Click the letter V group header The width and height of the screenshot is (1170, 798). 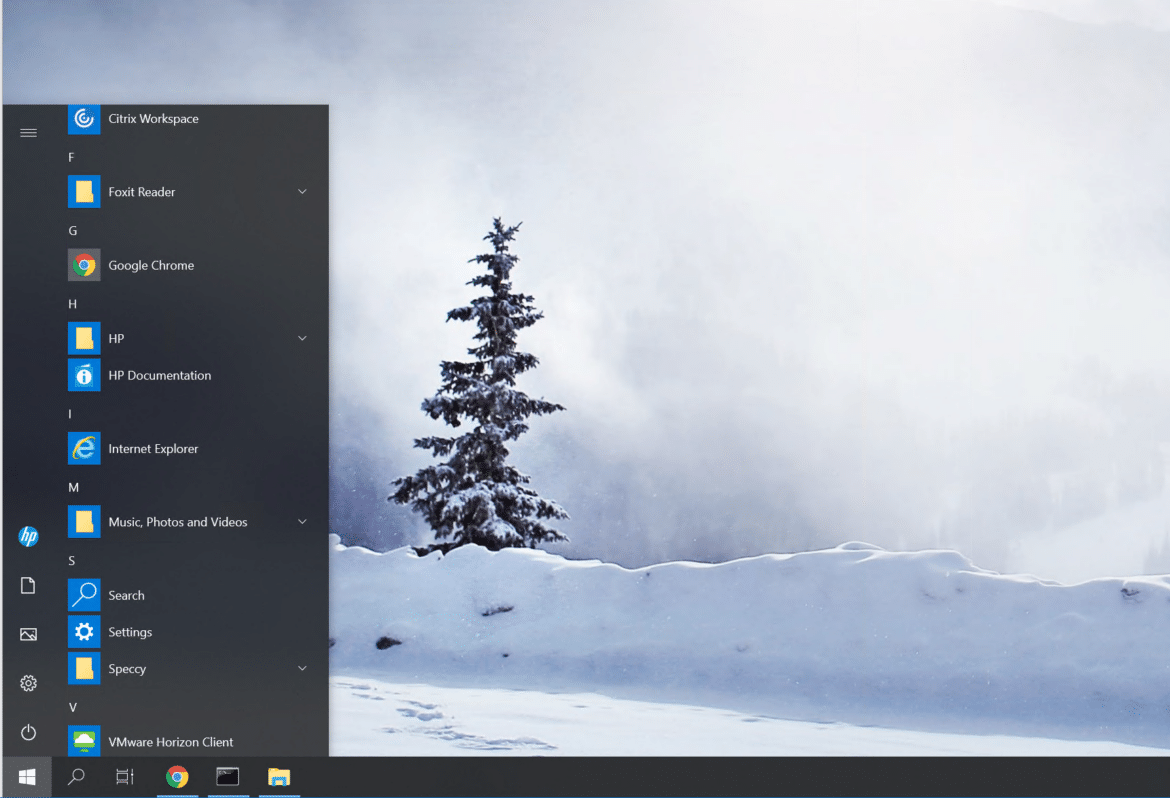72,707
